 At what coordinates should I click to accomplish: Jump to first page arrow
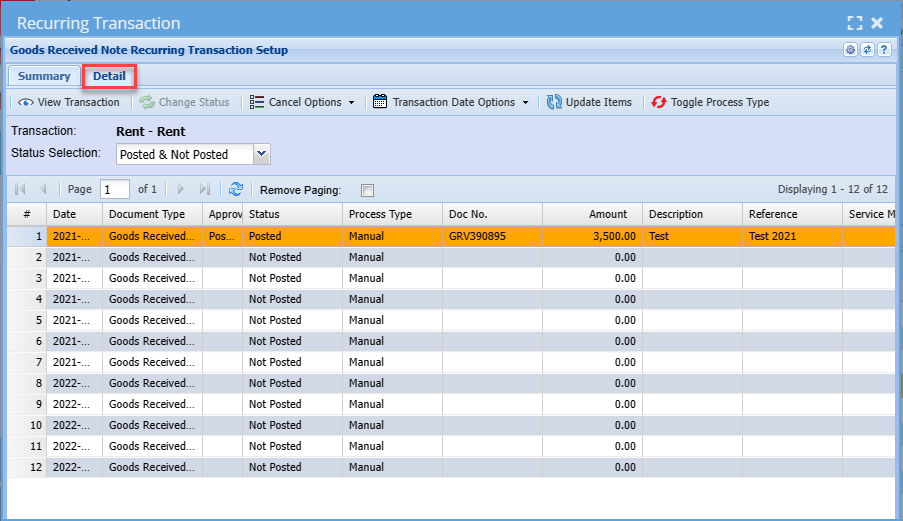click(20, 189)
